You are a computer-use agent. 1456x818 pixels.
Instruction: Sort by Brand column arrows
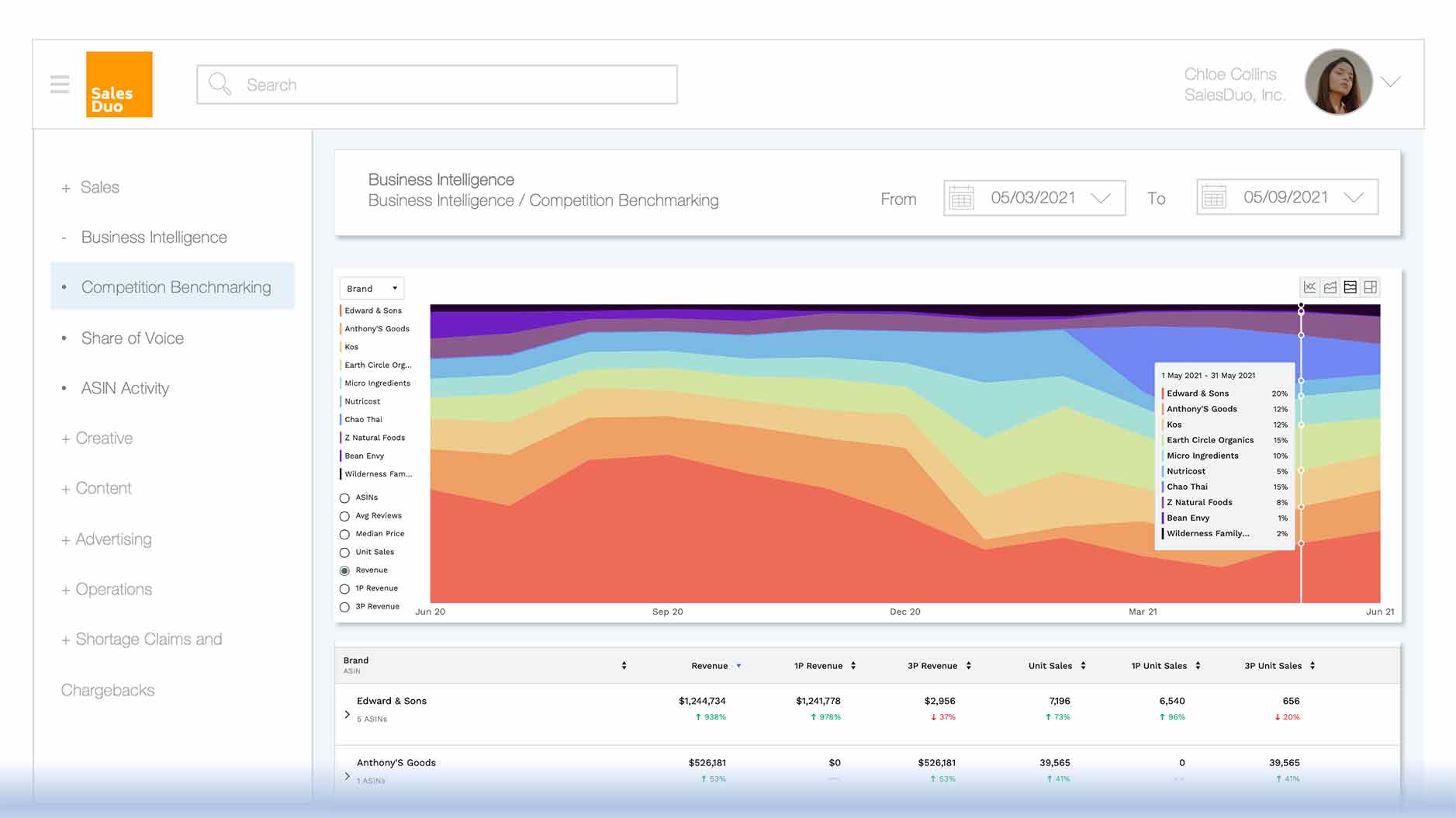[624, 666]
